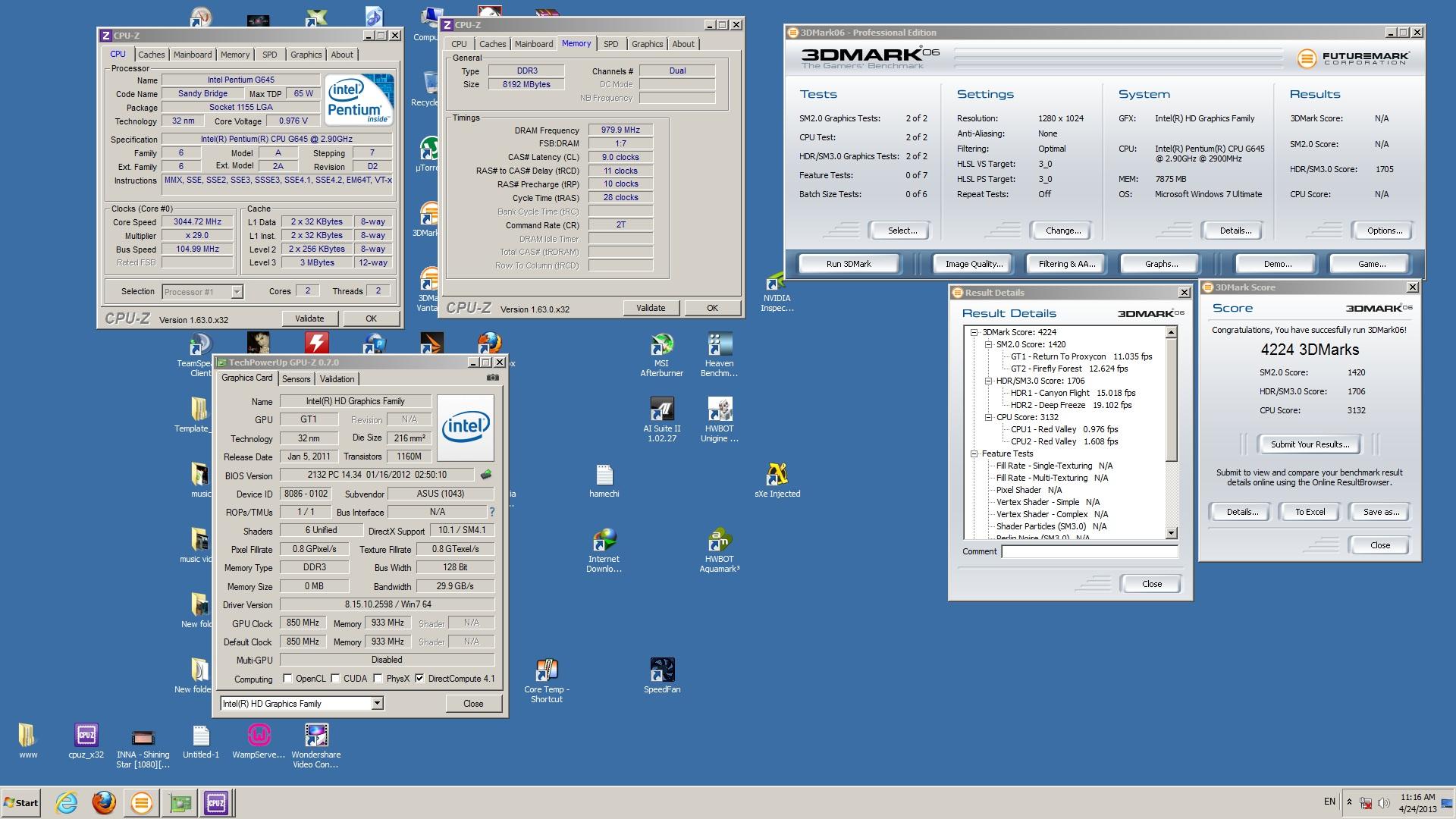Click Options button under Results
This screenshot has height=819, width=1456.
(1385, 231)
